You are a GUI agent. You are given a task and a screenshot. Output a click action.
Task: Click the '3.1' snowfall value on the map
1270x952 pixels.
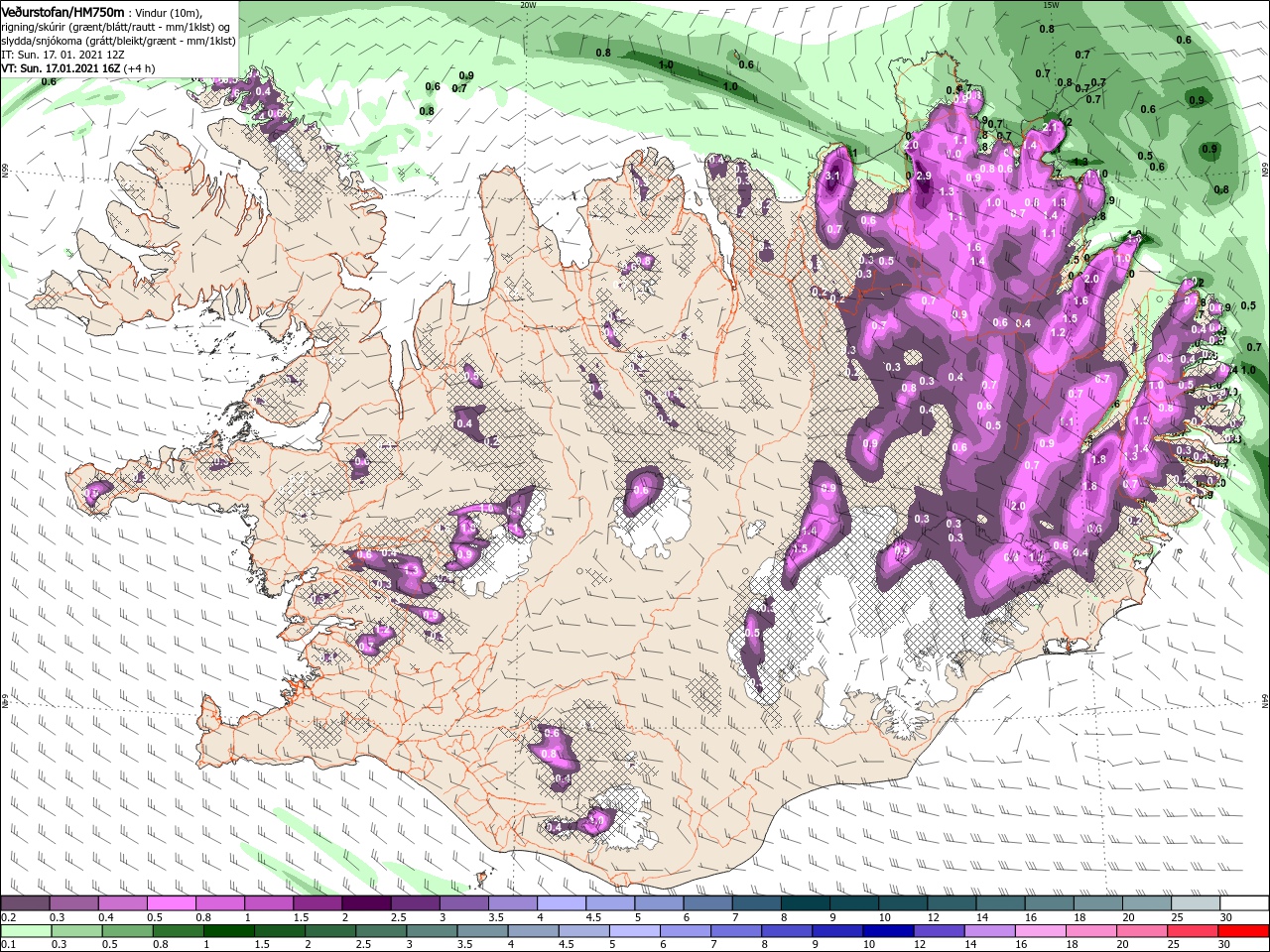pos(833,176)
